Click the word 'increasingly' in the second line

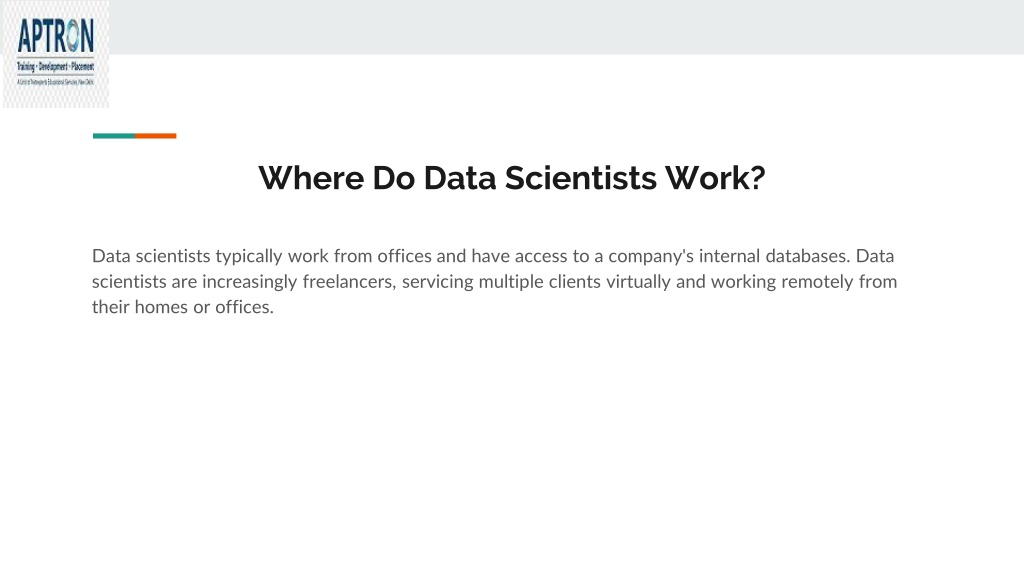pos(249,281)
